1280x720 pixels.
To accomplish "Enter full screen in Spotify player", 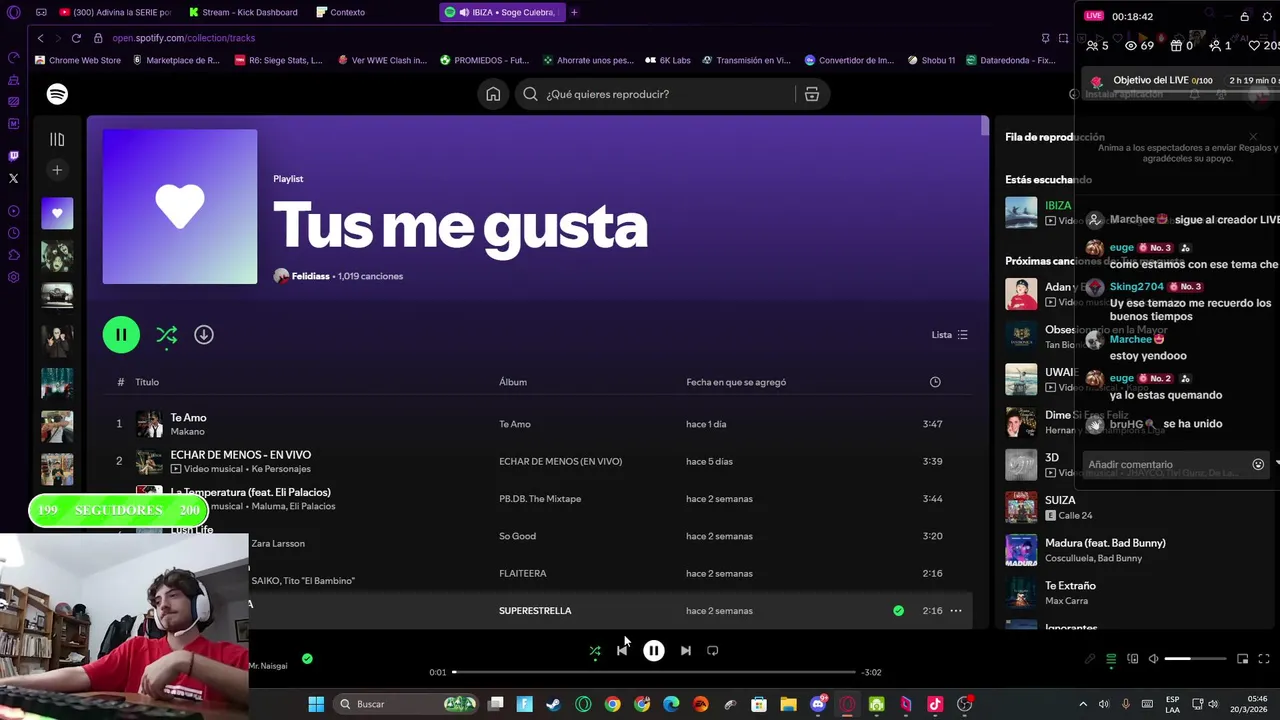I will [x=1264, y=659].
